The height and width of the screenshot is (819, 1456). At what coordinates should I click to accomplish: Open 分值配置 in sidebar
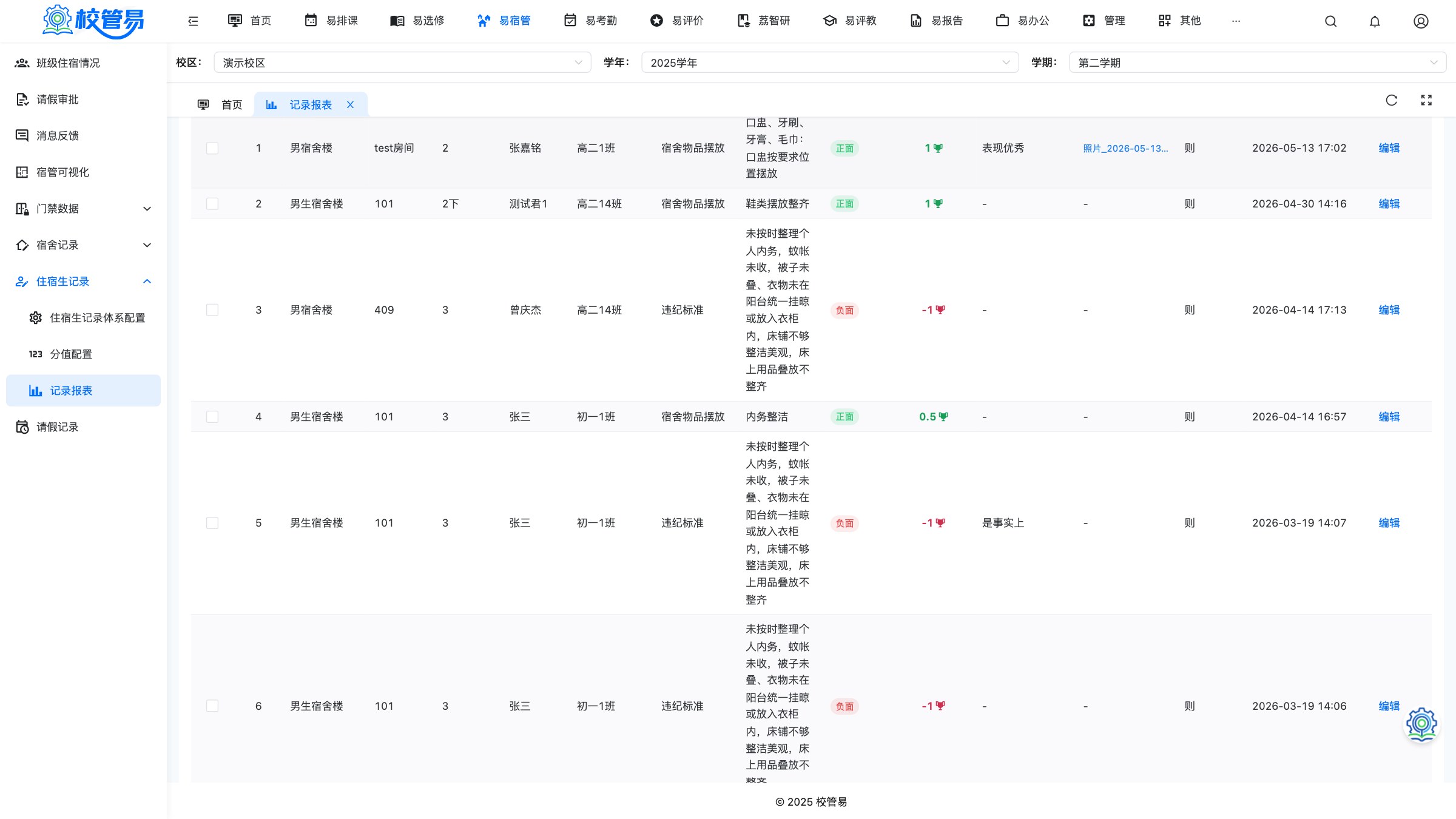(83, 354)
